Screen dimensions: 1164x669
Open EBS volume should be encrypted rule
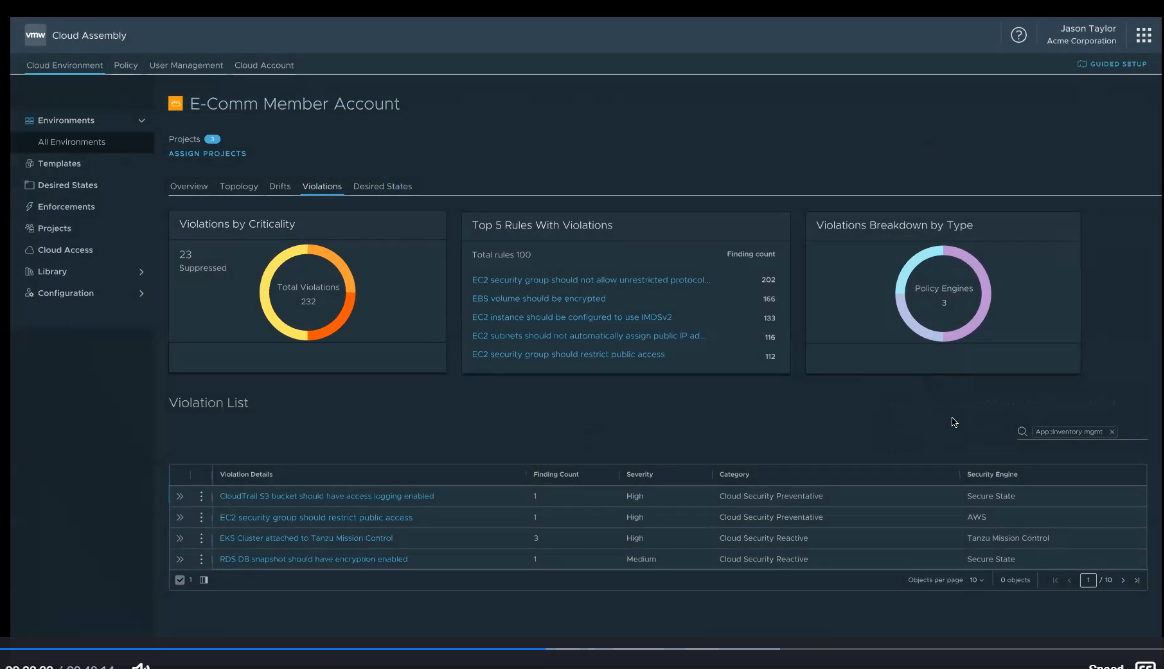(538, 299)
